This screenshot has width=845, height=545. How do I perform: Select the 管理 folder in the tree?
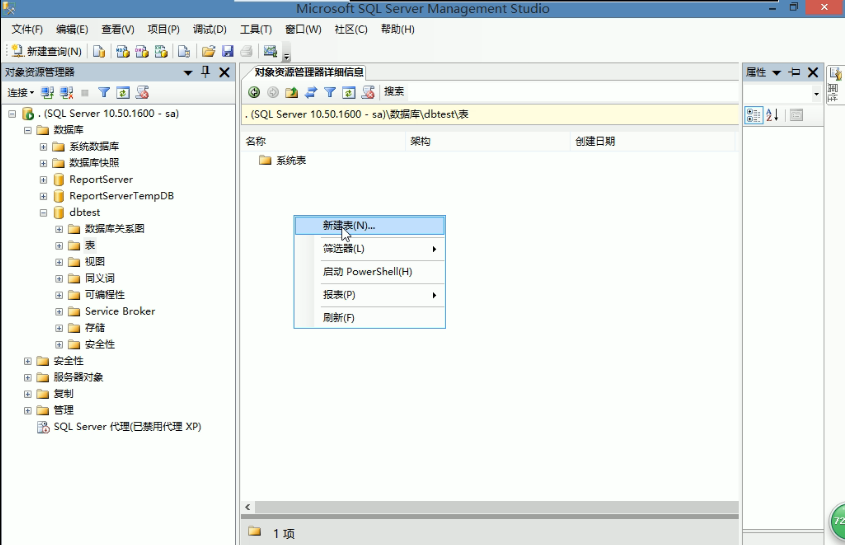click(x=63, y=410)
